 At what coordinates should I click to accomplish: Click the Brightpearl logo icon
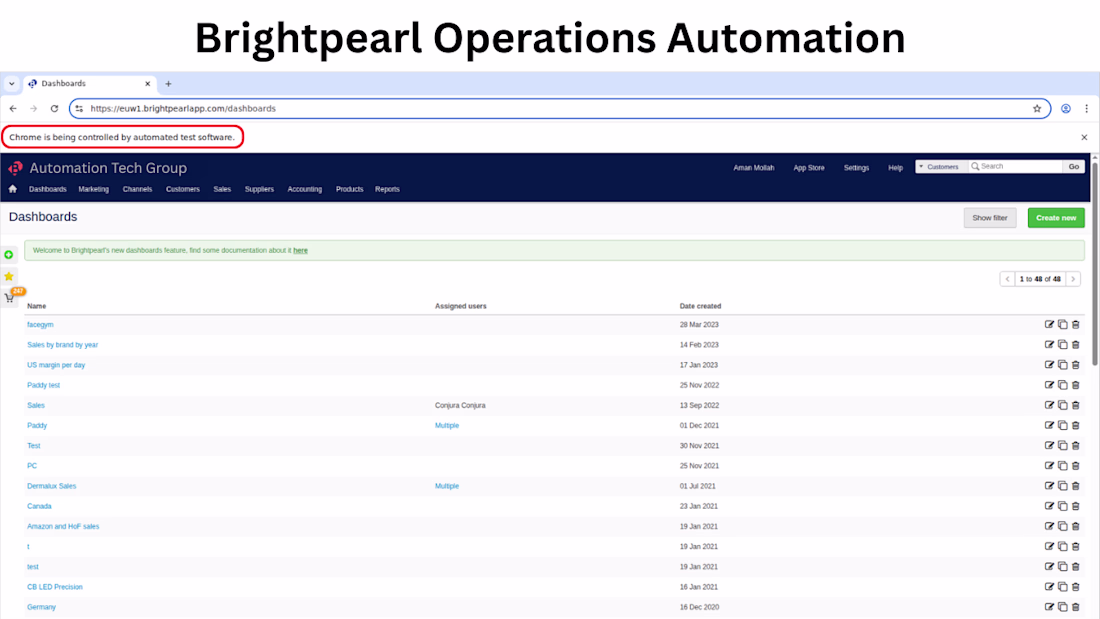click(15, 168)
